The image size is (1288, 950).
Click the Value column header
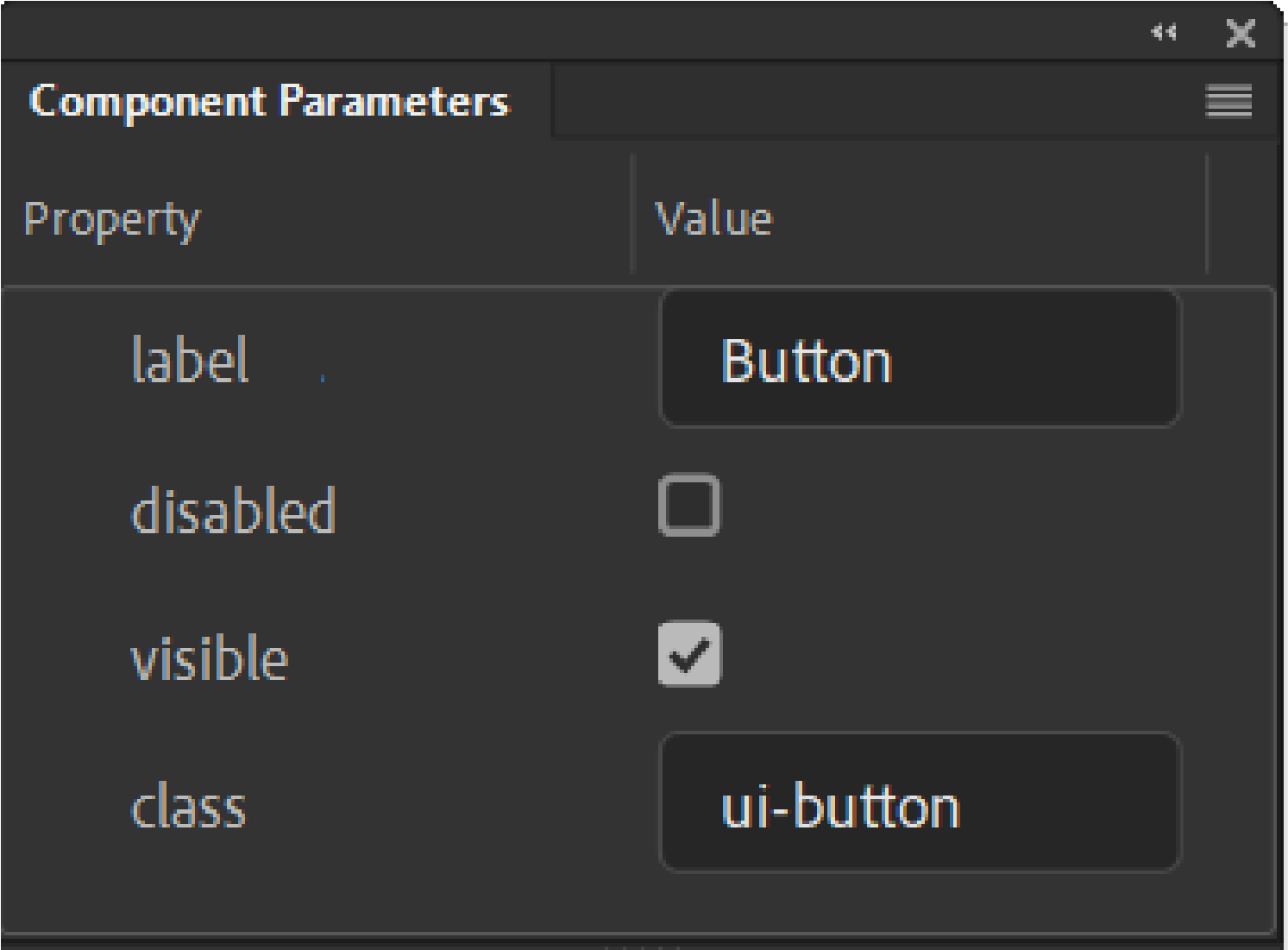(713, 219)
